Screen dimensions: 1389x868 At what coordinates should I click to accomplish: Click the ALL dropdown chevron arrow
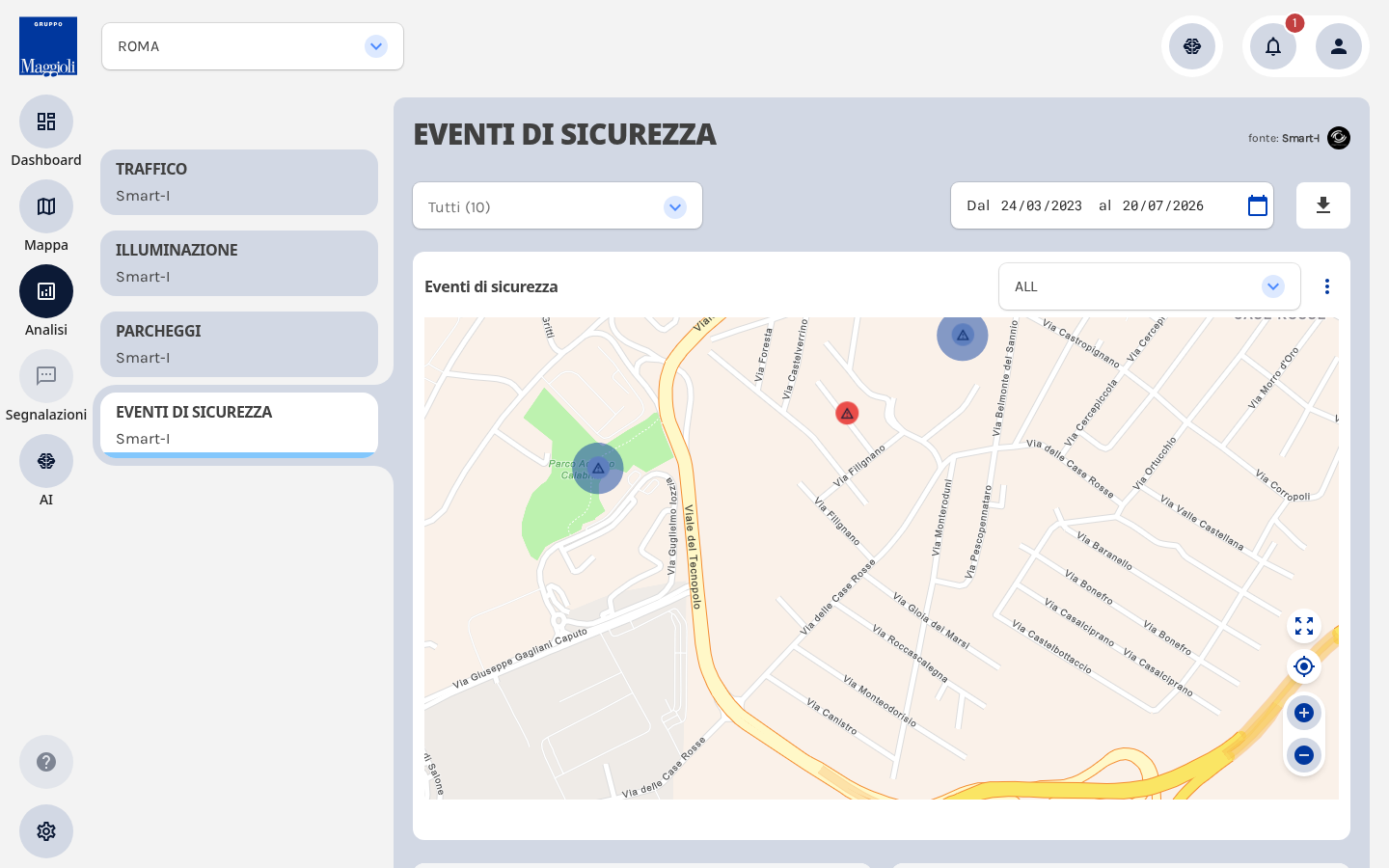[1273, 286]
